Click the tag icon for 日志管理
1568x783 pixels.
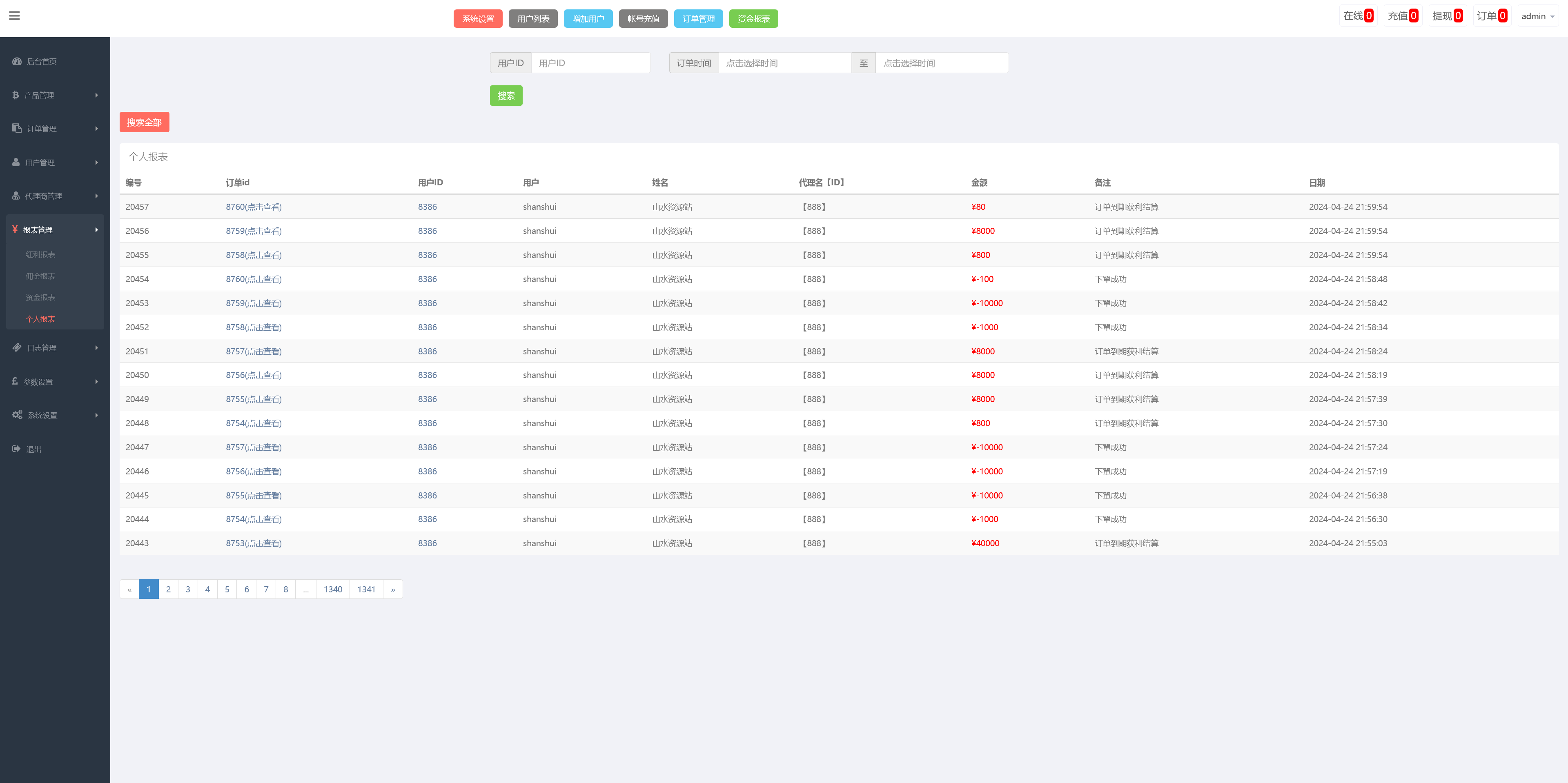tap(17, 347)
